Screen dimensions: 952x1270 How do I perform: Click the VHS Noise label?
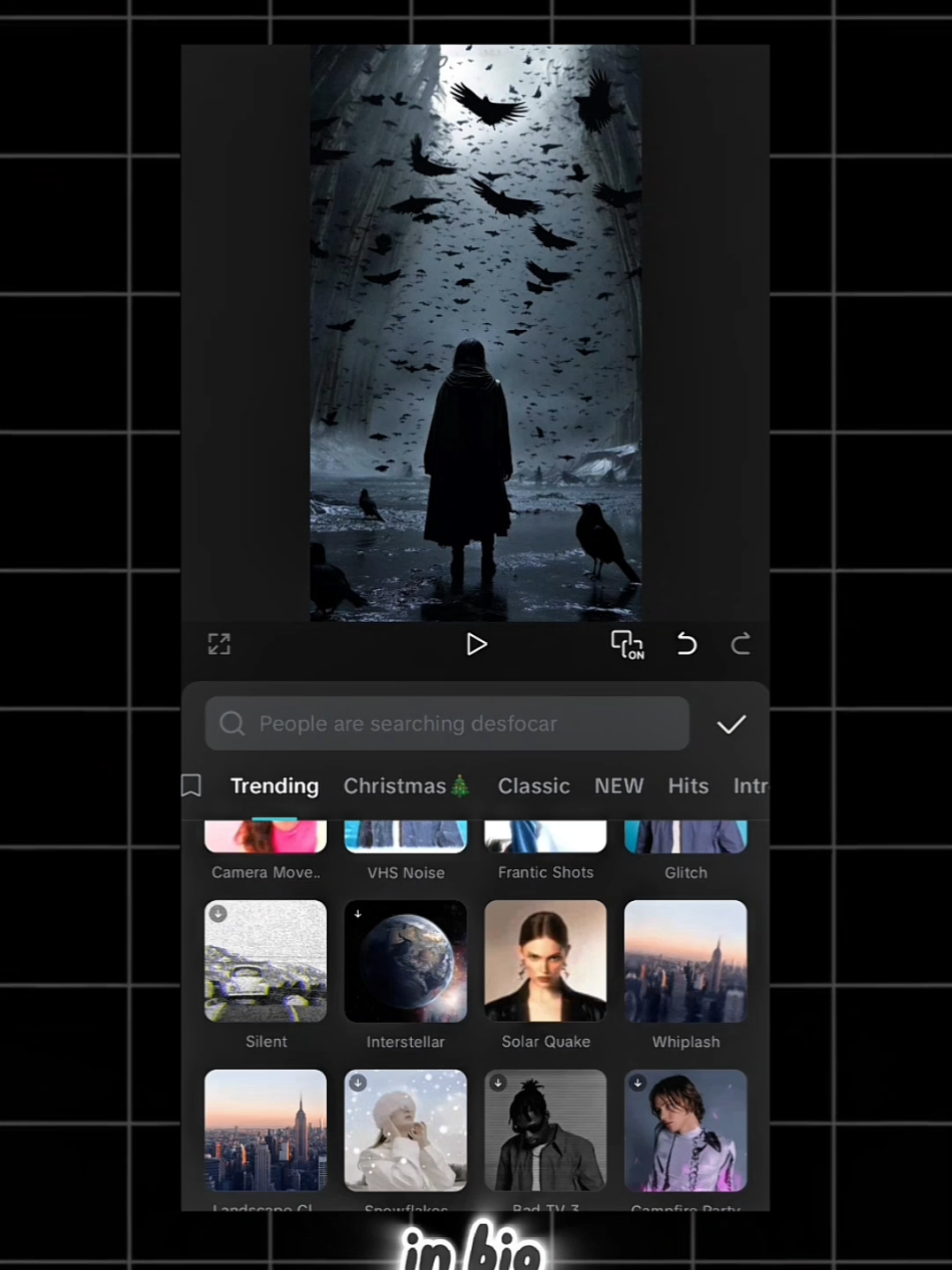click(x=406, y=872)
